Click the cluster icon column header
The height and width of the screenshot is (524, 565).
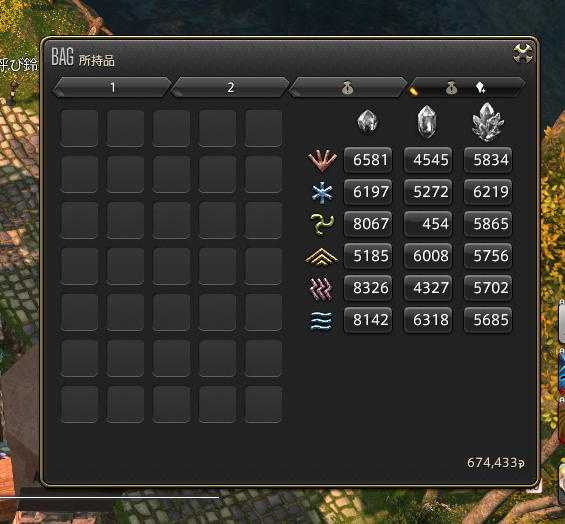(x=488, y=122)
